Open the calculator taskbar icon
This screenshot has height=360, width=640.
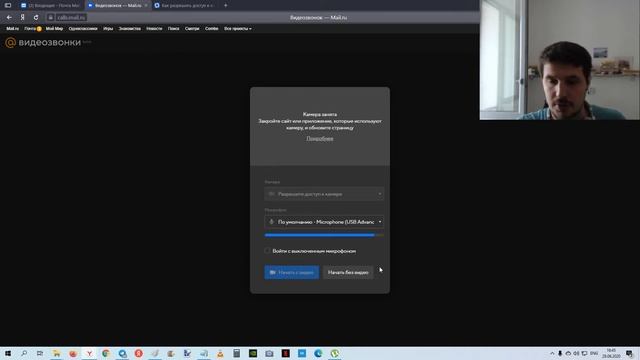click(237, 353)
